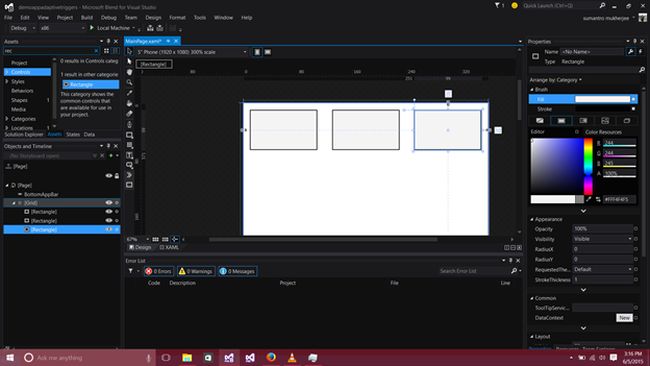Select the Zoom magnifier tool
The image size is (650, 366).
pyautogui.click(x=129, y=82)
